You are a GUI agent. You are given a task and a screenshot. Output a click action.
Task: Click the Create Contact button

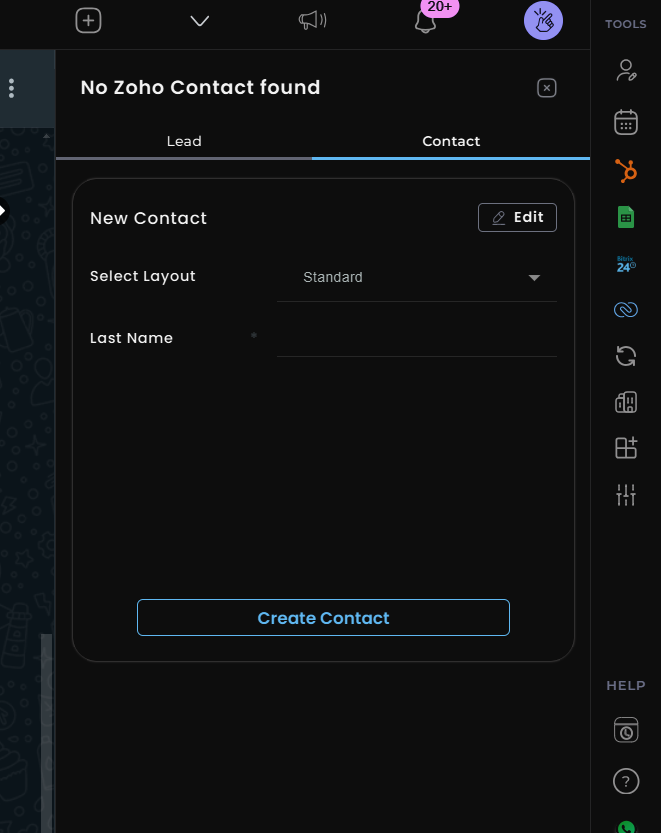(323, 618)
